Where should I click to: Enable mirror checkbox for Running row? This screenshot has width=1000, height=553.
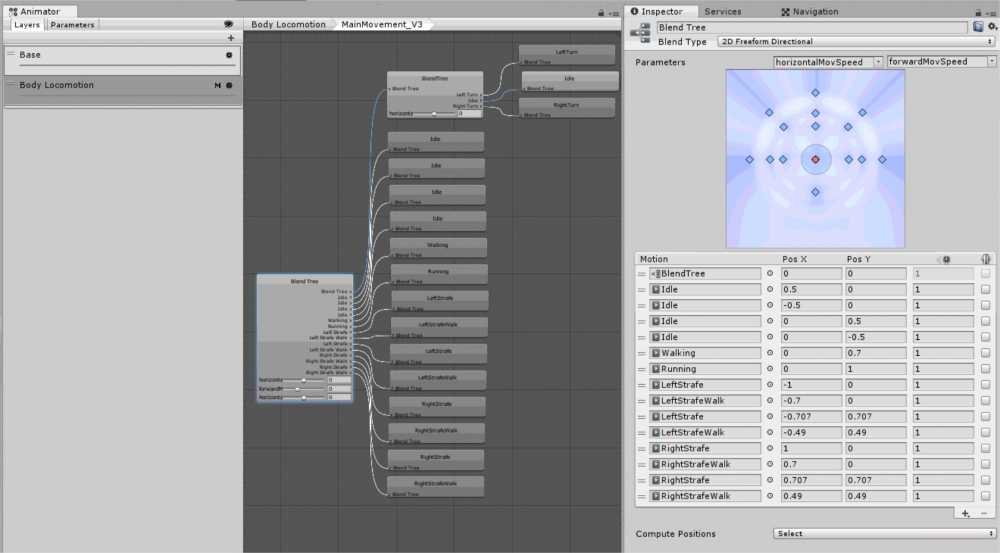point(985,369)
